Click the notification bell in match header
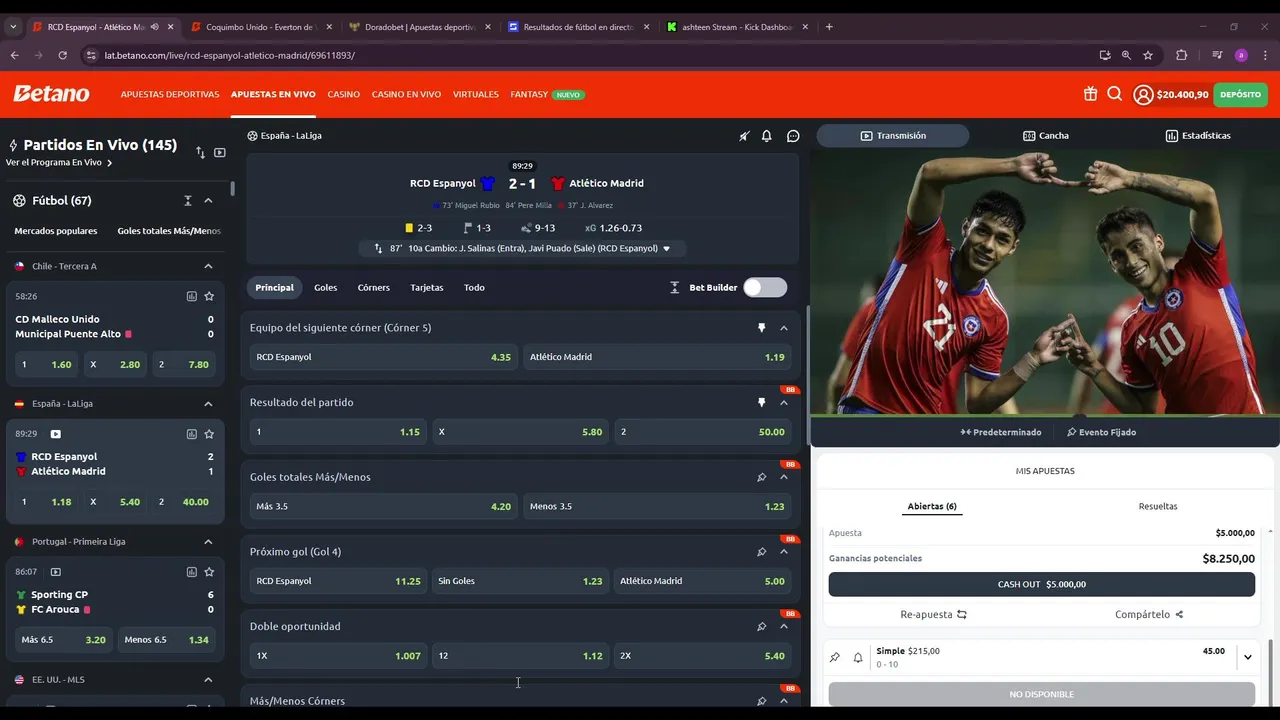The width and height of the screenshot is (1280, 720). point(767,136)
